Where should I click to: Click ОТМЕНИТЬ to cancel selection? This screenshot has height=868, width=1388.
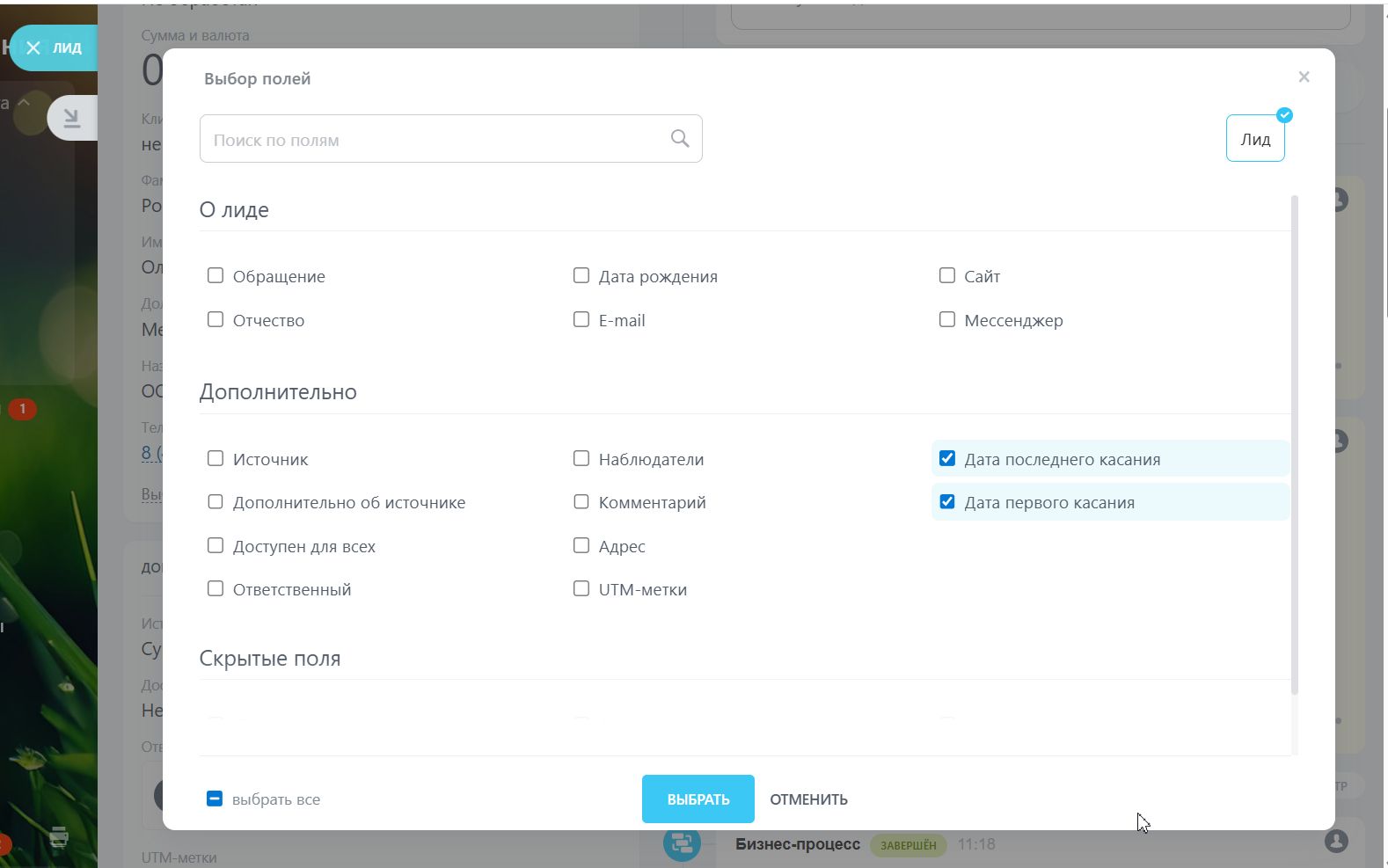coord(808,799)
